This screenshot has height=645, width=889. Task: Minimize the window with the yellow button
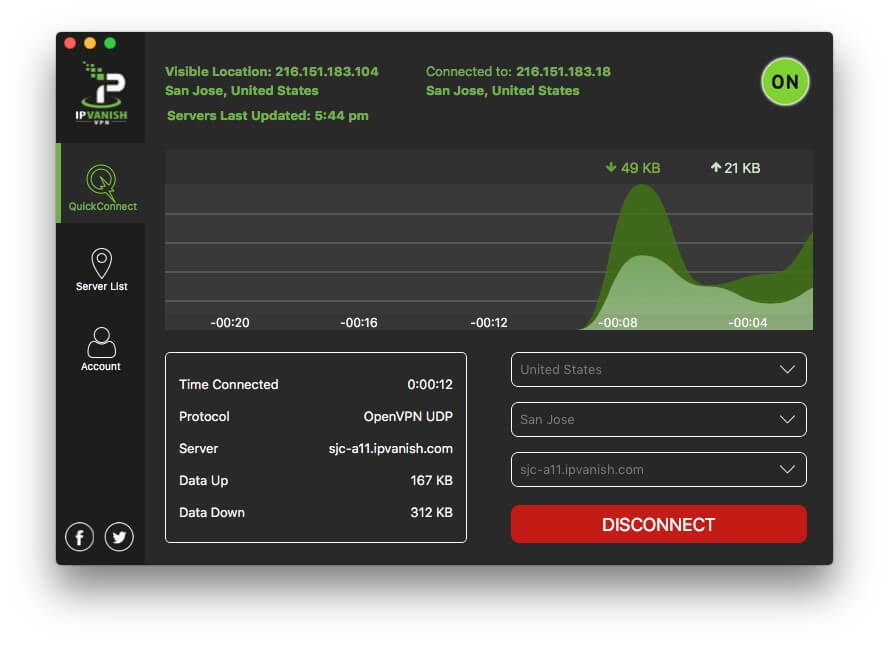click(90, 43)
